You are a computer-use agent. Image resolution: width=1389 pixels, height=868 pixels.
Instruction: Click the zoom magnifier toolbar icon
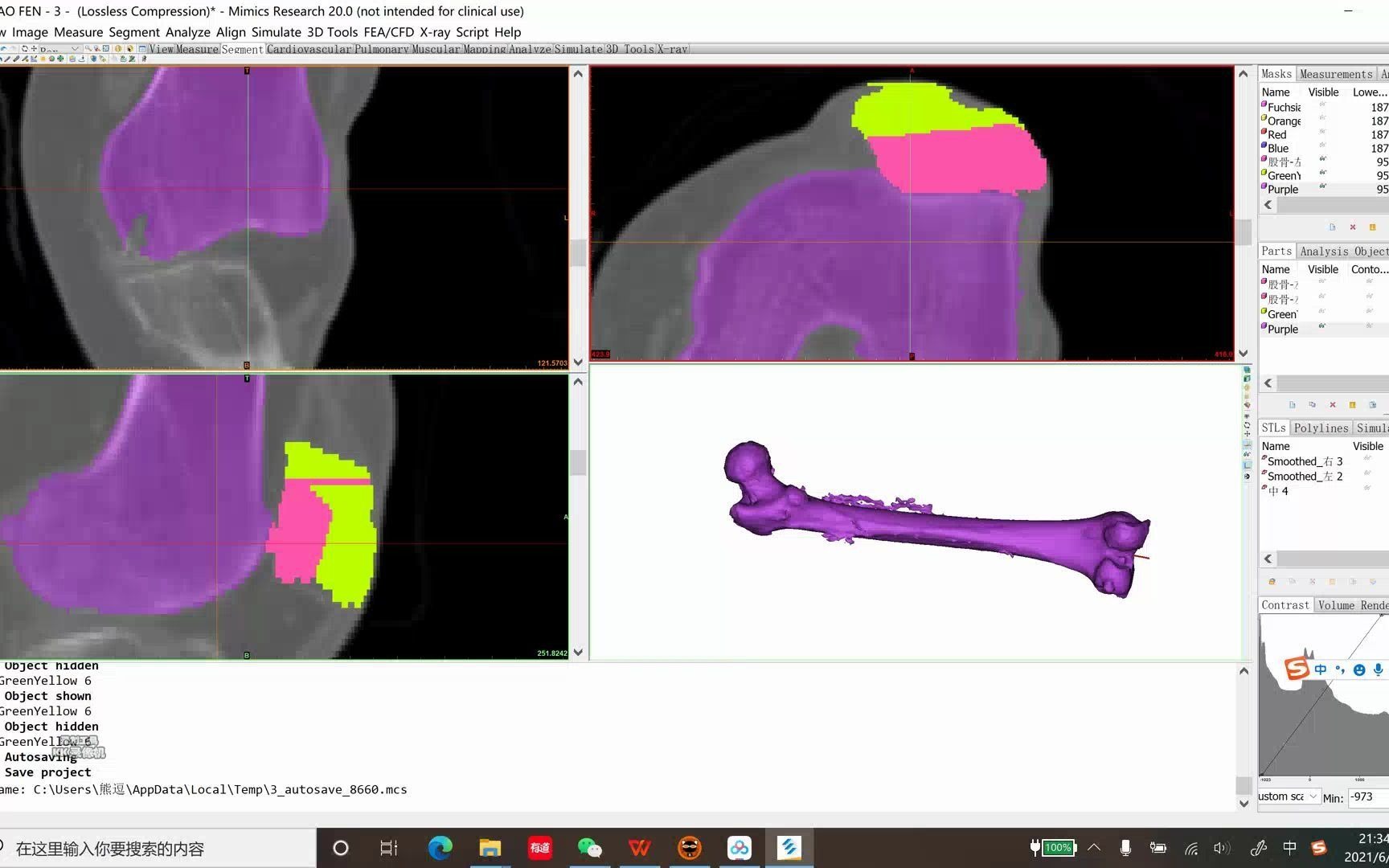coord(88,49)
